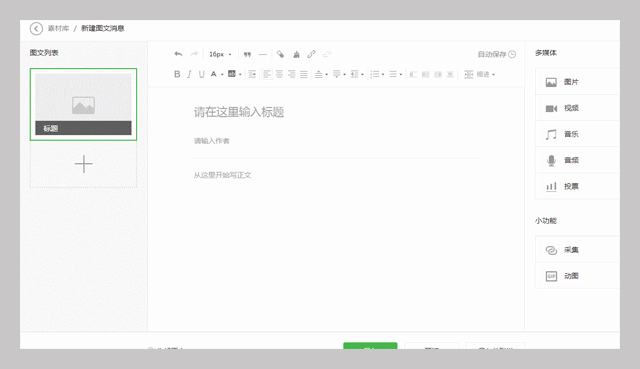Align text right
This screenshot has height=369, width=640.
[x=291, y=74]
